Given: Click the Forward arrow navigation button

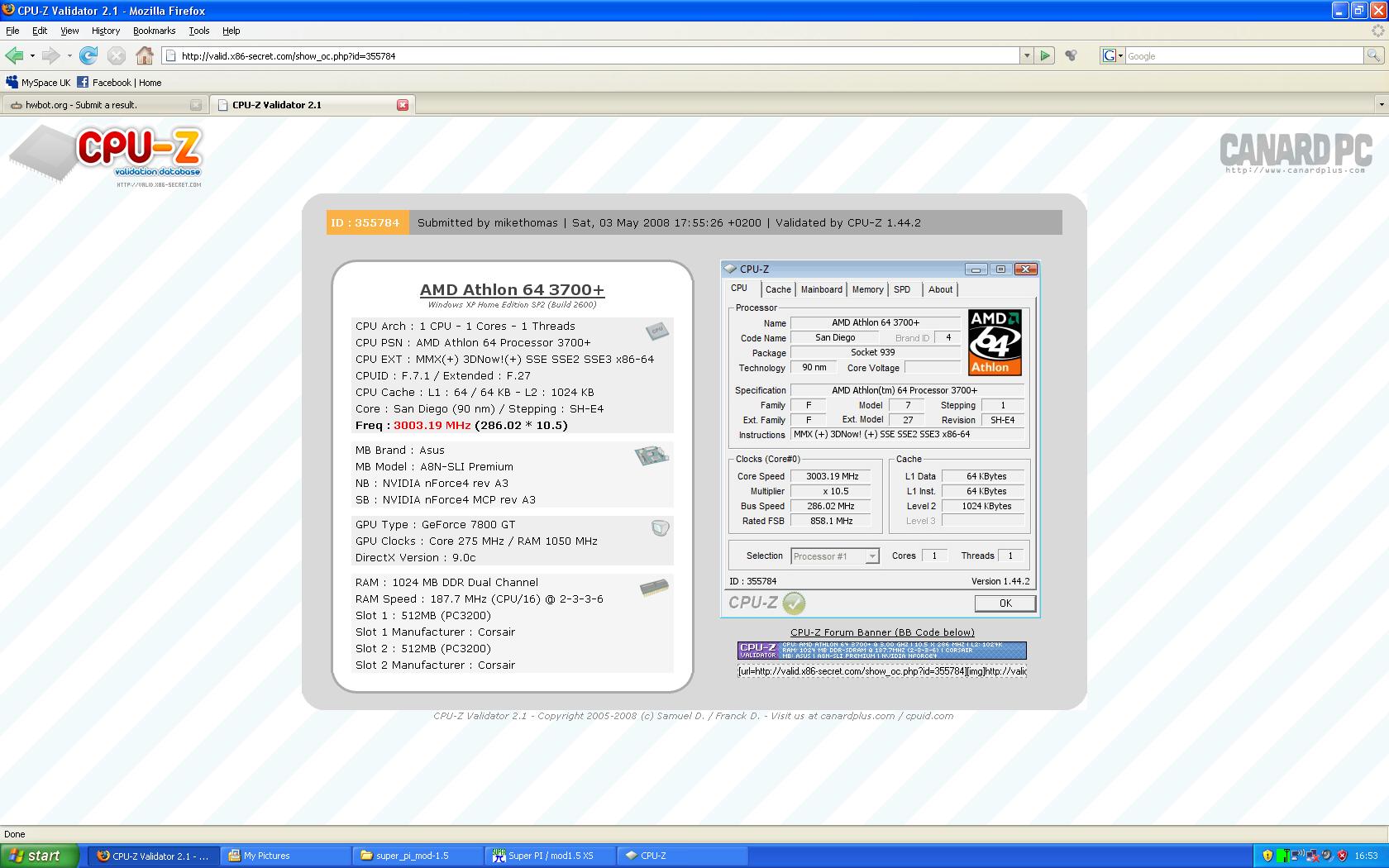Looking at the screenshot, I should tap(51, 55).
